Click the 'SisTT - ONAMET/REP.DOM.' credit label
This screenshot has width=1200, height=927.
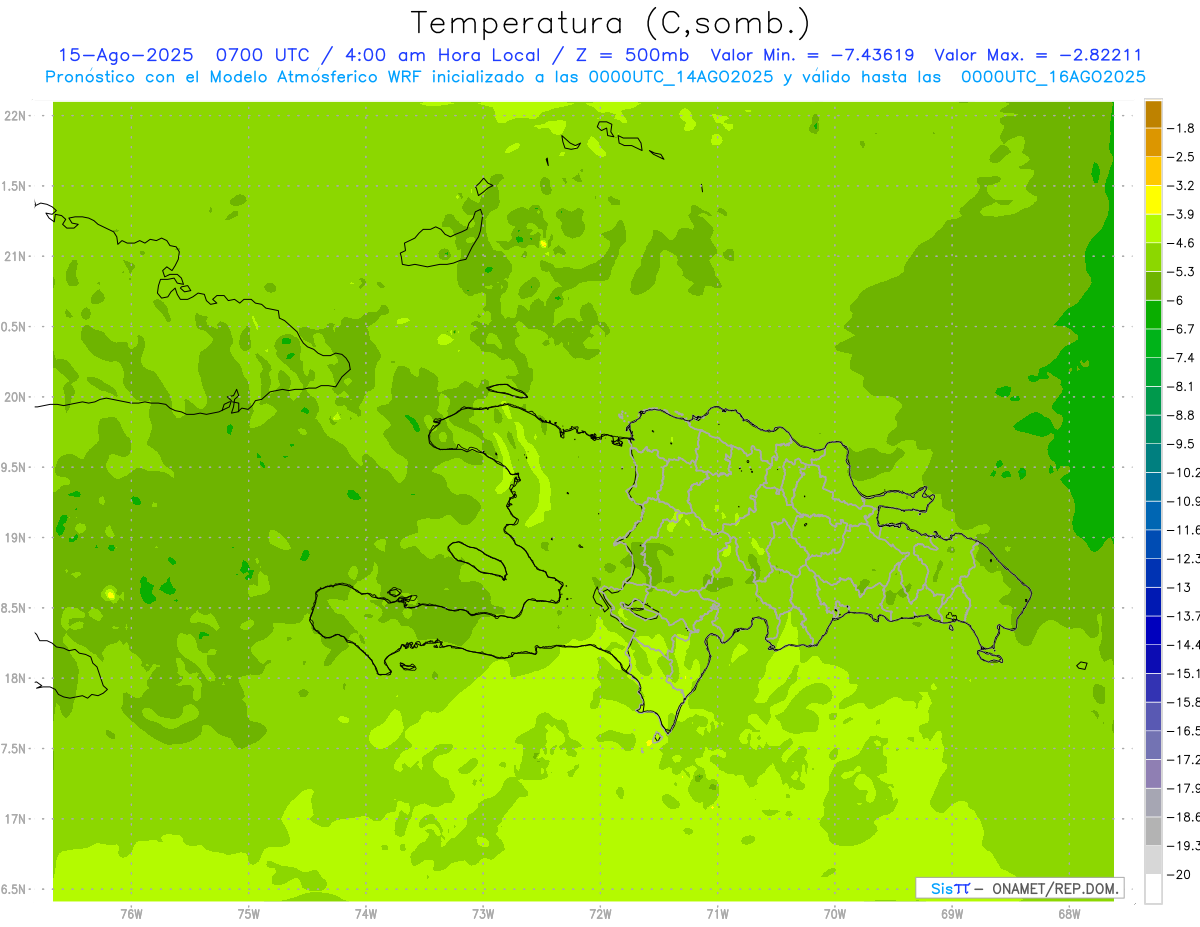click(x=1020, y=888)
